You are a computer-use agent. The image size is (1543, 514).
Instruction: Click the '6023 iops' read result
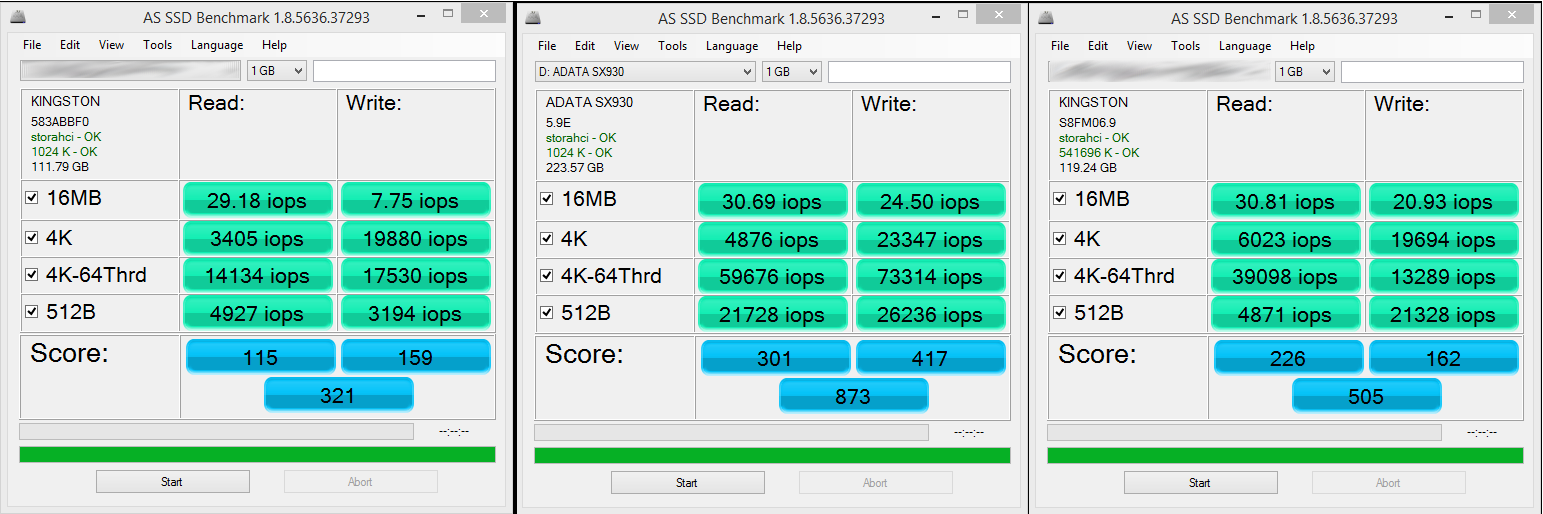coord(1286,239)
